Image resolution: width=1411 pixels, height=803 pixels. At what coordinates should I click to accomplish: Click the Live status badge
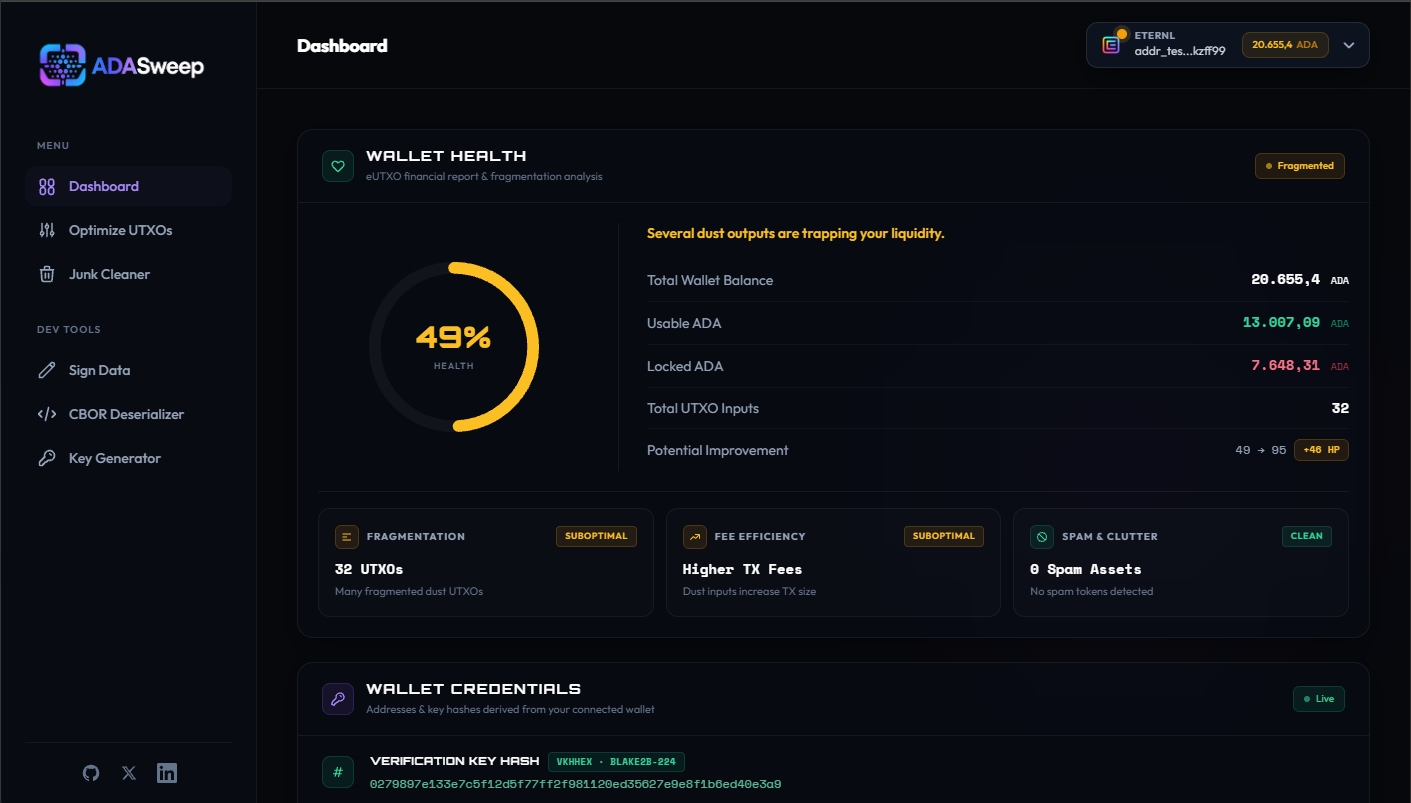click(1319, 698)
